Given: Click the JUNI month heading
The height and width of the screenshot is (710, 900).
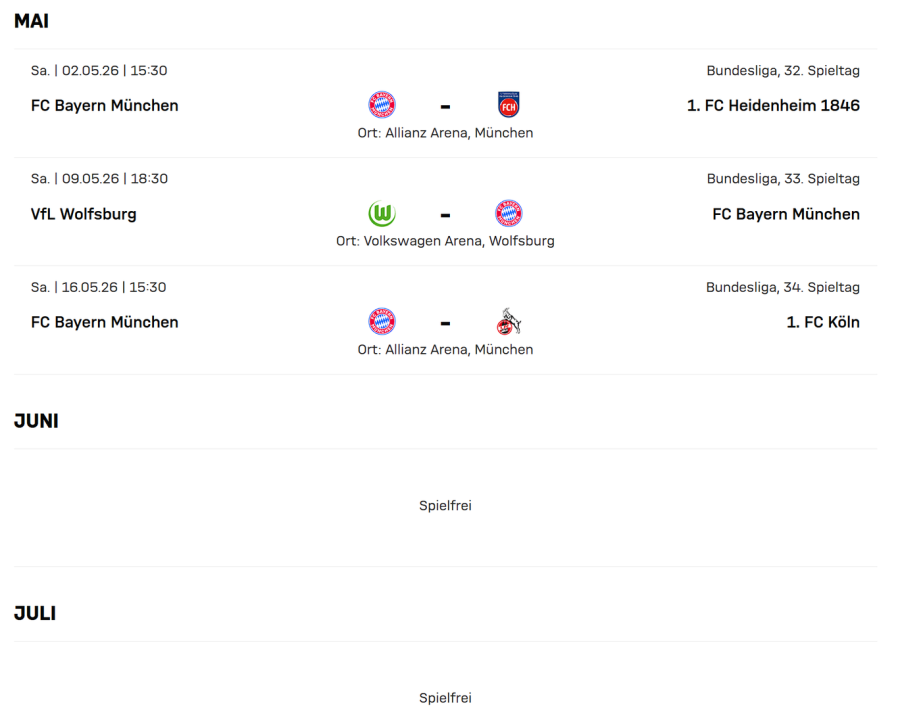Looking at the screenshot, I should pyautogui.click(x=36, y=421).
